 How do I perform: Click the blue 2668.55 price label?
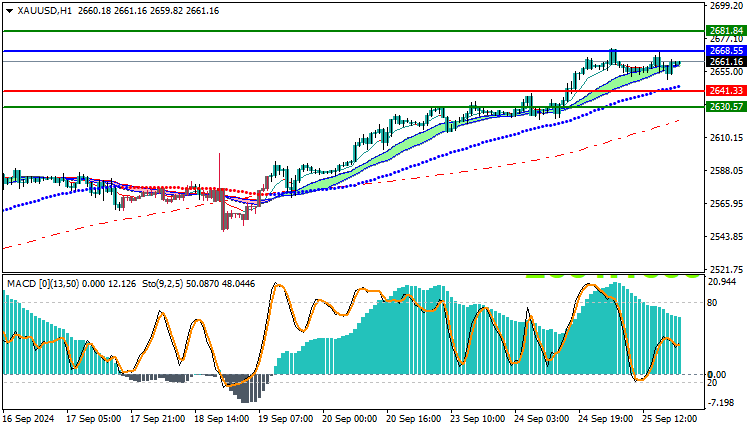[x=726, y=51]
